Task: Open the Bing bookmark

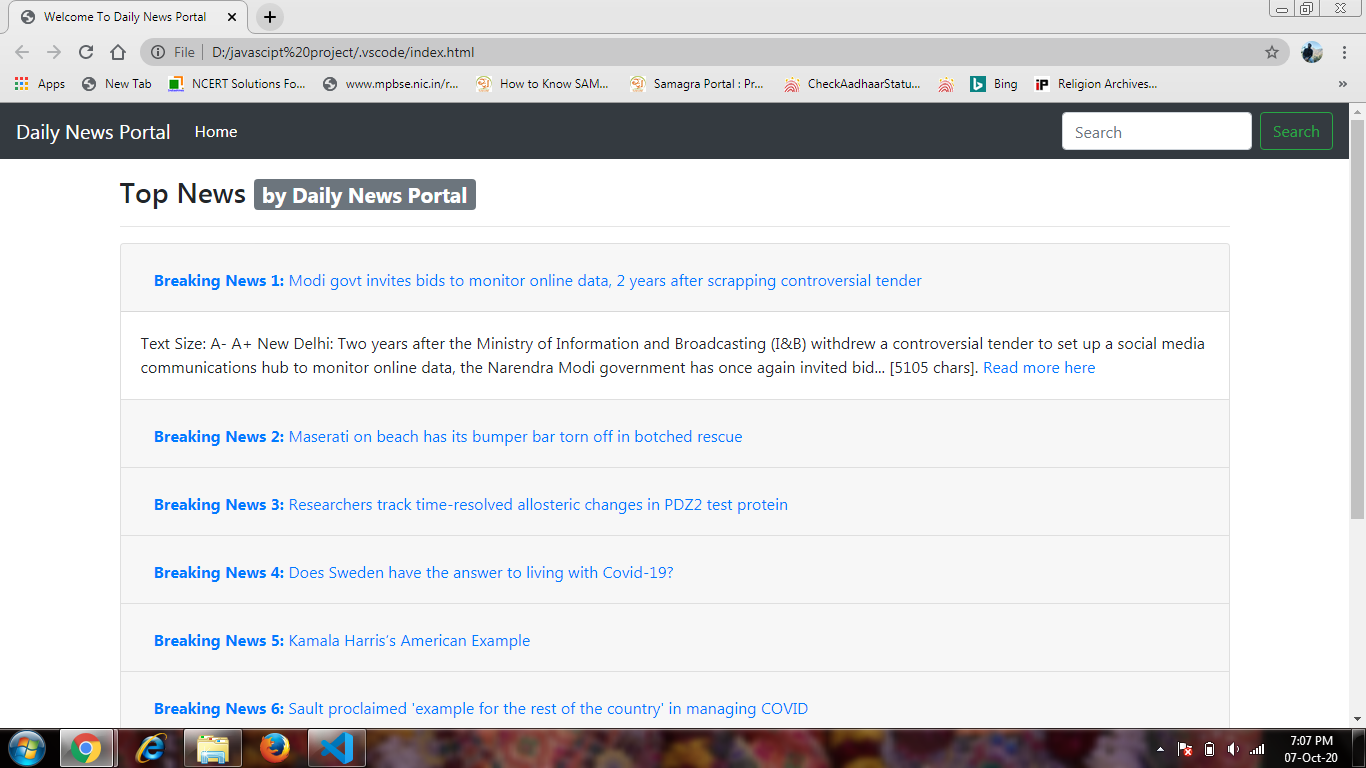Action: pyautogui.click(x=994, y=84)
